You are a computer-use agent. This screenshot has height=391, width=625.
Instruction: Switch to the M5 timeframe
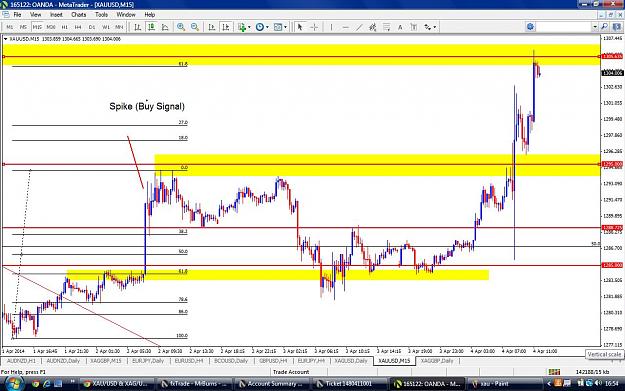23,27
